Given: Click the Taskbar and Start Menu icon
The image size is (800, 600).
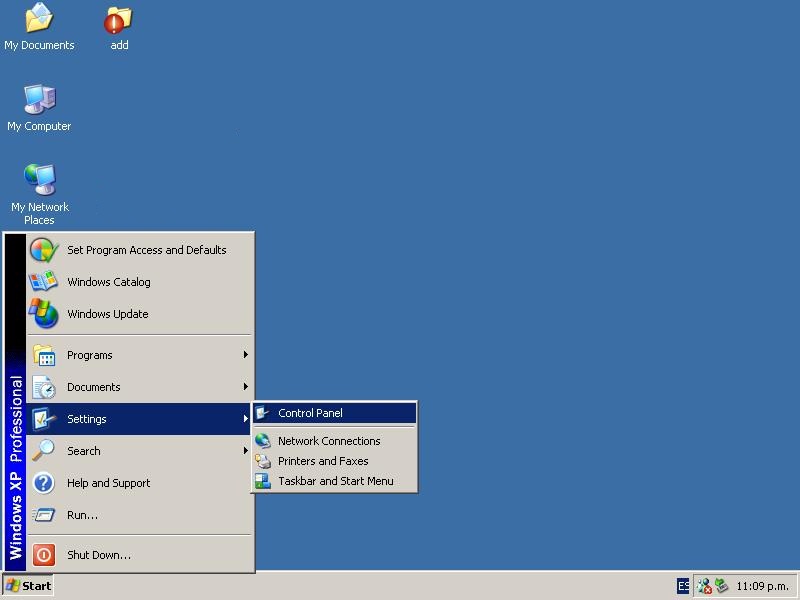Looking at the screenshot, I should (x=263, y=481).
